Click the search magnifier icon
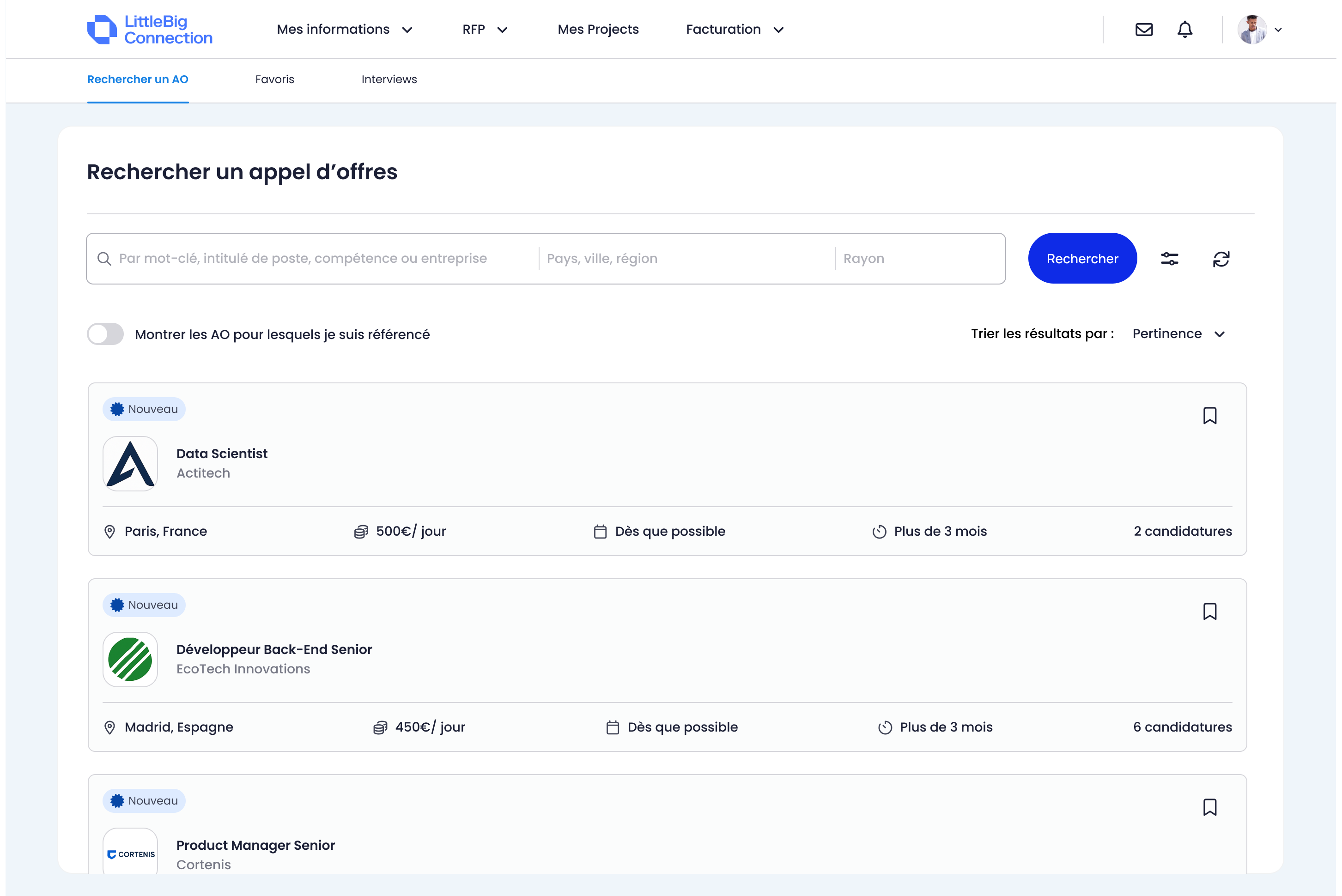This screenshot has height=896, width=1342. tap(104, 259)
